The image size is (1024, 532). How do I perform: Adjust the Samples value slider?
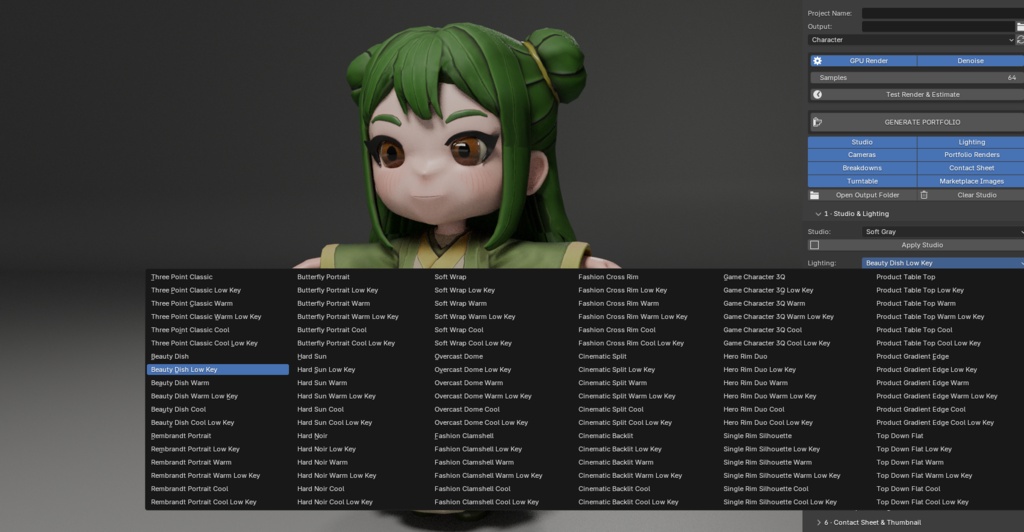pos(916,78)
